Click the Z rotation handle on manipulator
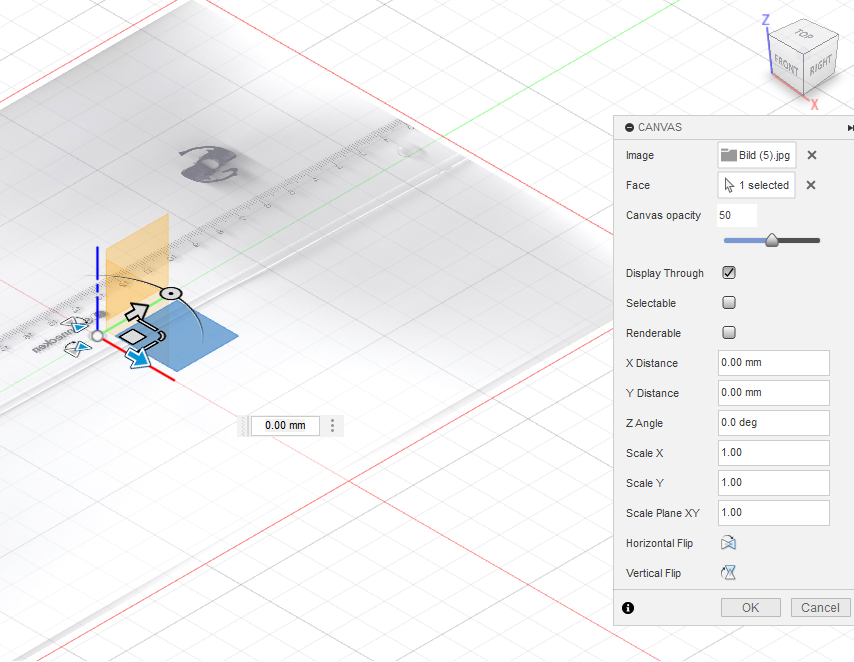This screenshot has height=662, width=854. [171, 293]
